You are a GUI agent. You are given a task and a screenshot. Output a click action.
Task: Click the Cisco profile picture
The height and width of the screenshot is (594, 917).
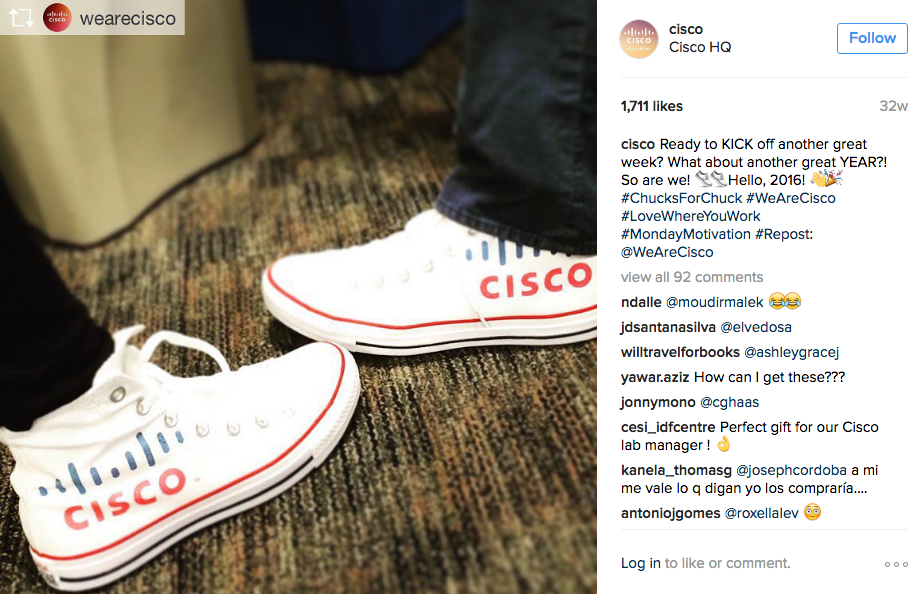pyautogui.click(x=639, y=39)
